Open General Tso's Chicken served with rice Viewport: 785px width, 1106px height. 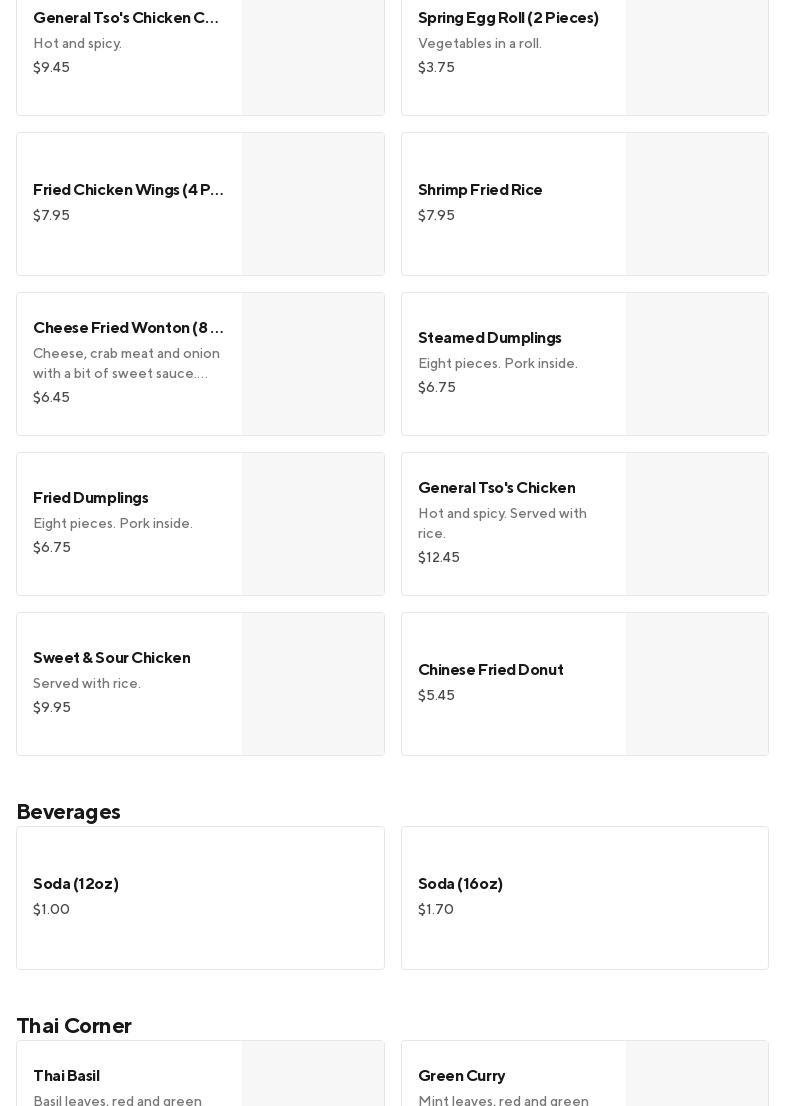pyautogui.click(x=496, y=488)
